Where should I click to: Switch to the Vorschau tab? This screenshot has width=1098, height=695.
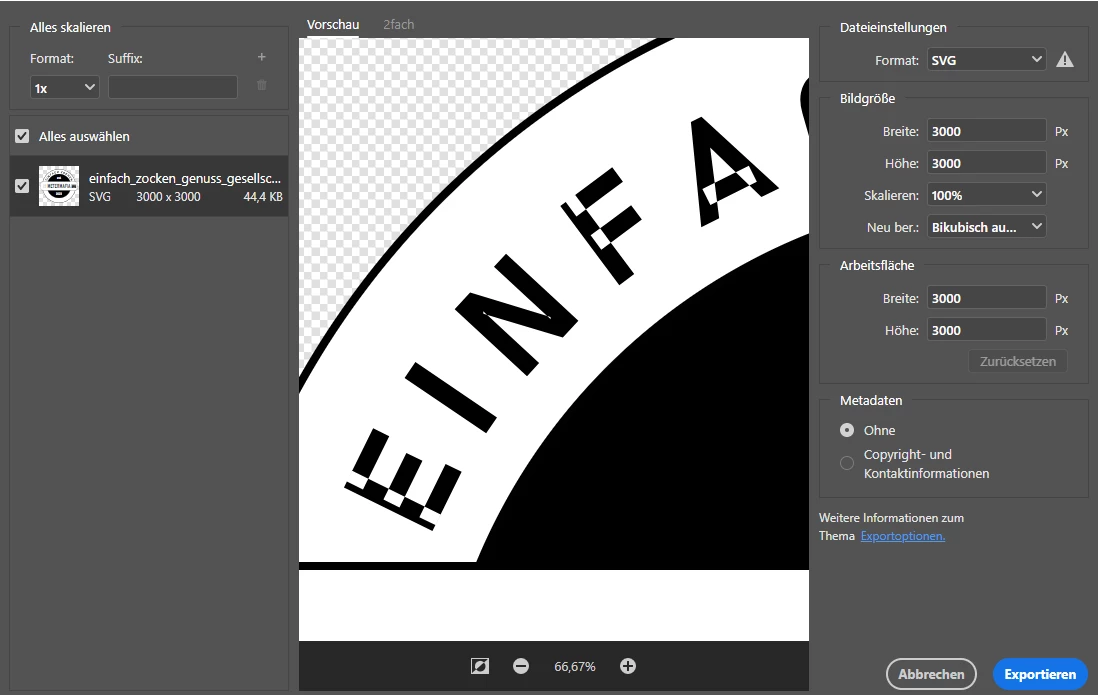(333, 25)
